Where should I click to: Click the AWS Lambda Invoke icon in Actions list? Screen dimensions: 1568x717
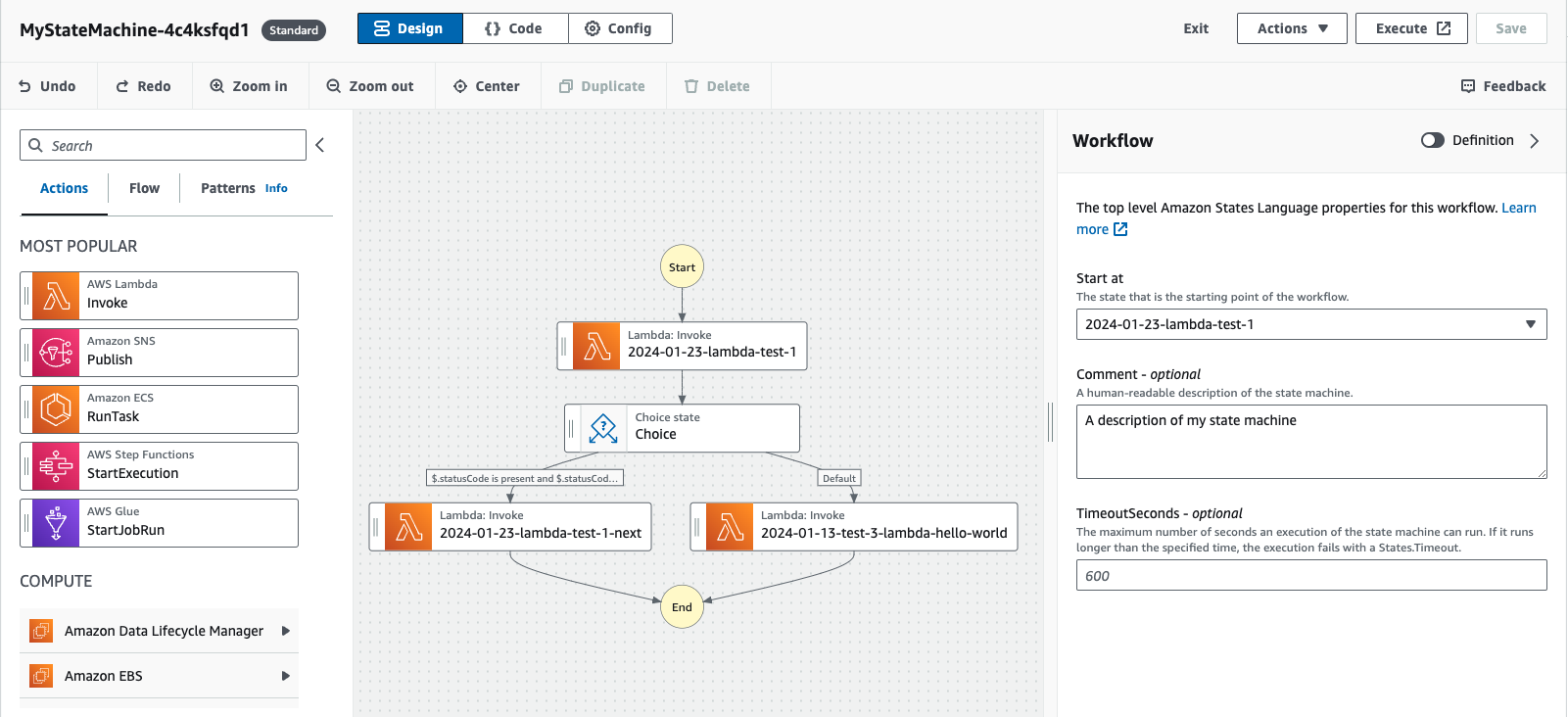pyautogui.click(x=56, y=296)
